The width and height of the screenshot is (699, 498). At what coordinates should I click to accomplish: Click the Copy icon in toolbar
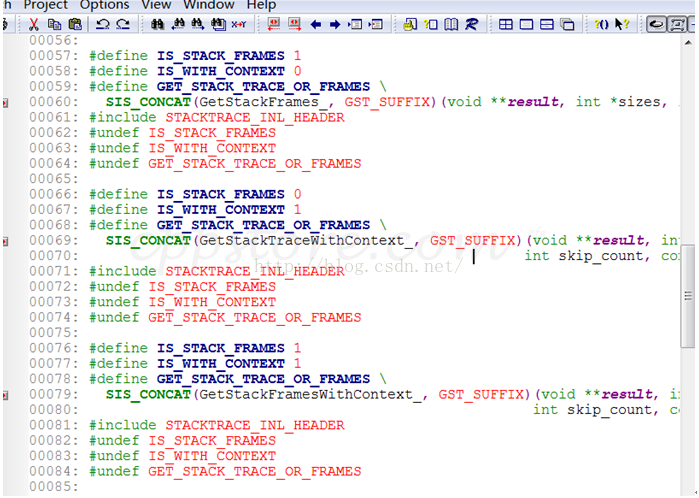(53, 24)
